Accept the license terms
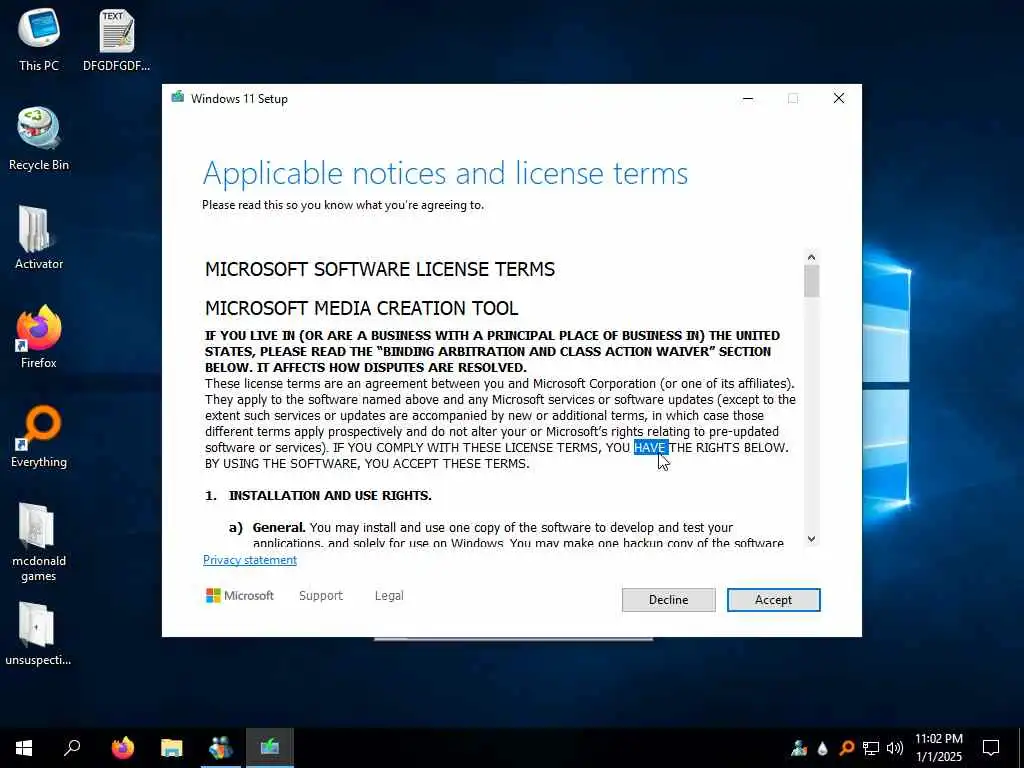The image size is (1024, 768). (773, 600)
